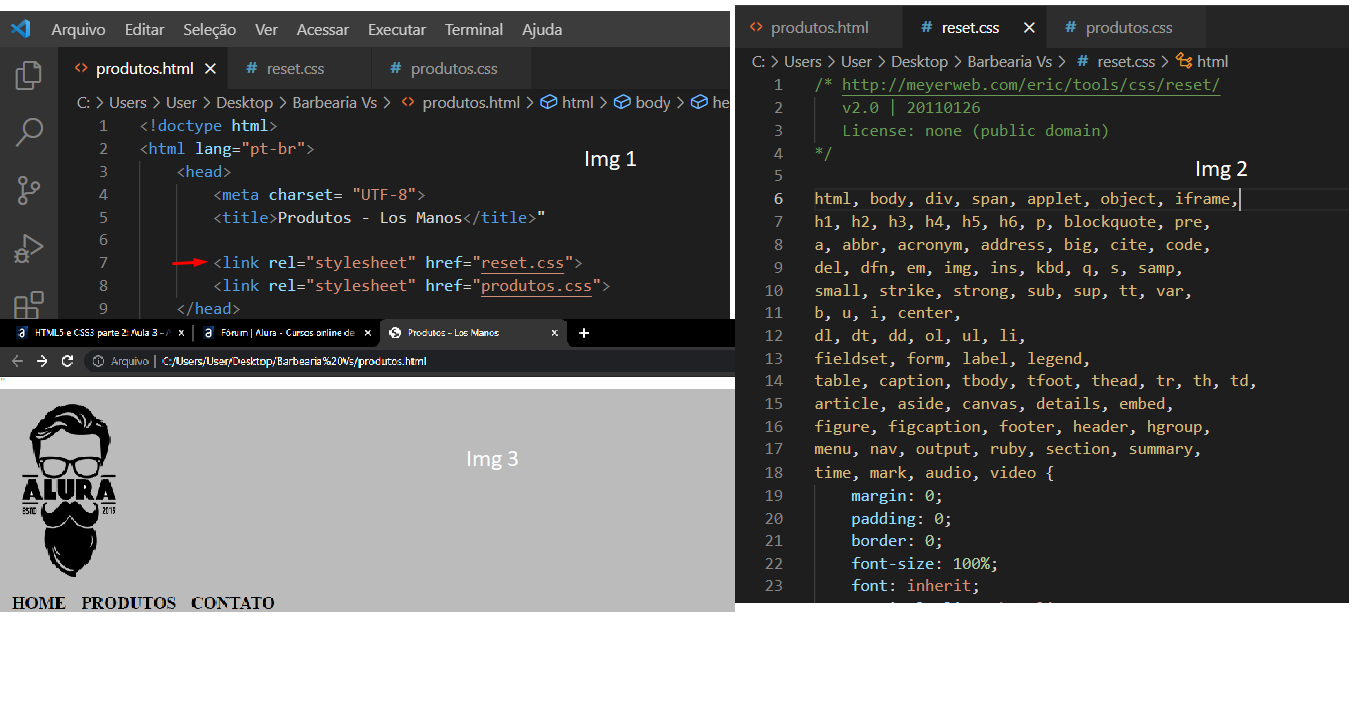Open the Editar menu

[x=145, y=30]
